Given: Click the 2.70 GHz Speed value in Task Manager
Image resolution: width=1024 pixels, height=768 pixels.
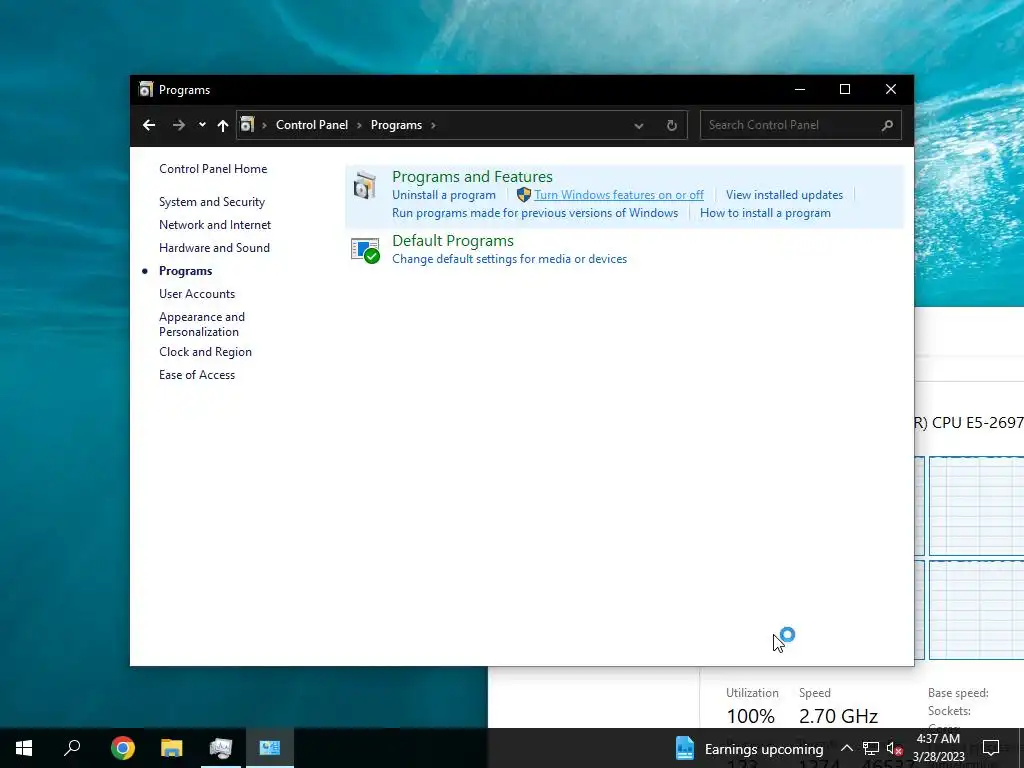Looking at the screenshot, I should point(838,716).
